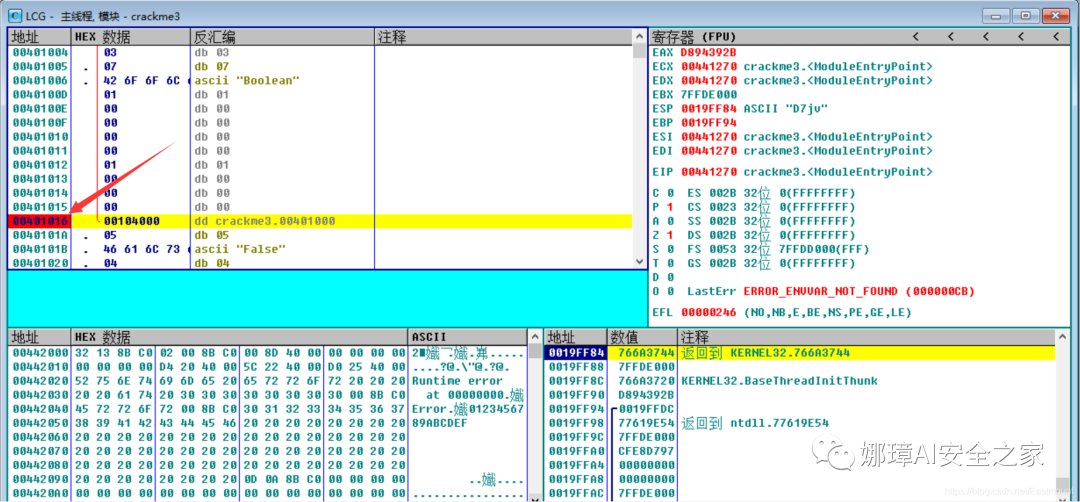Viewport: 1080px width, 502px height.
Task: Click the stack pane scrollbar up arrow
Action: click(1061, 337)
